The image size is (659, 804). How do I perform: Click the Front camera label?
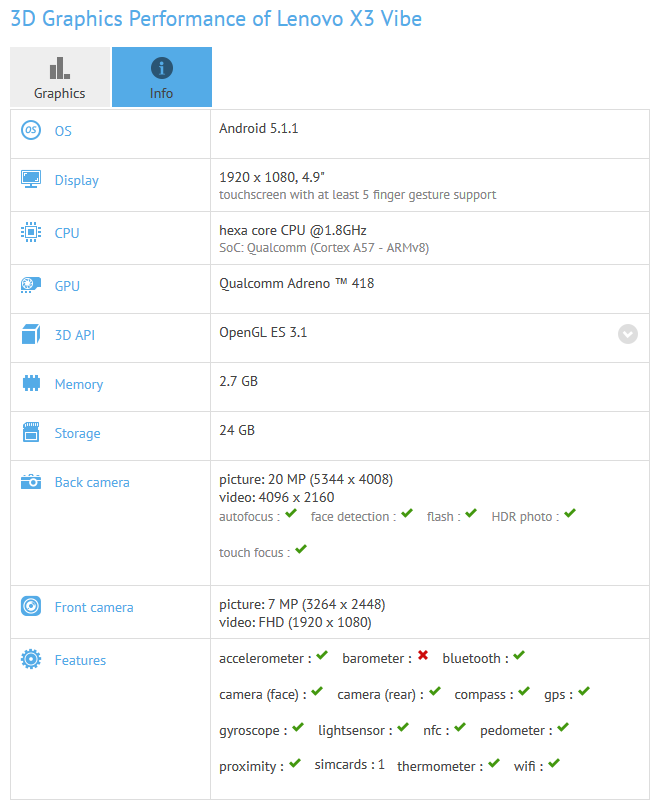(x=94, y=608)
